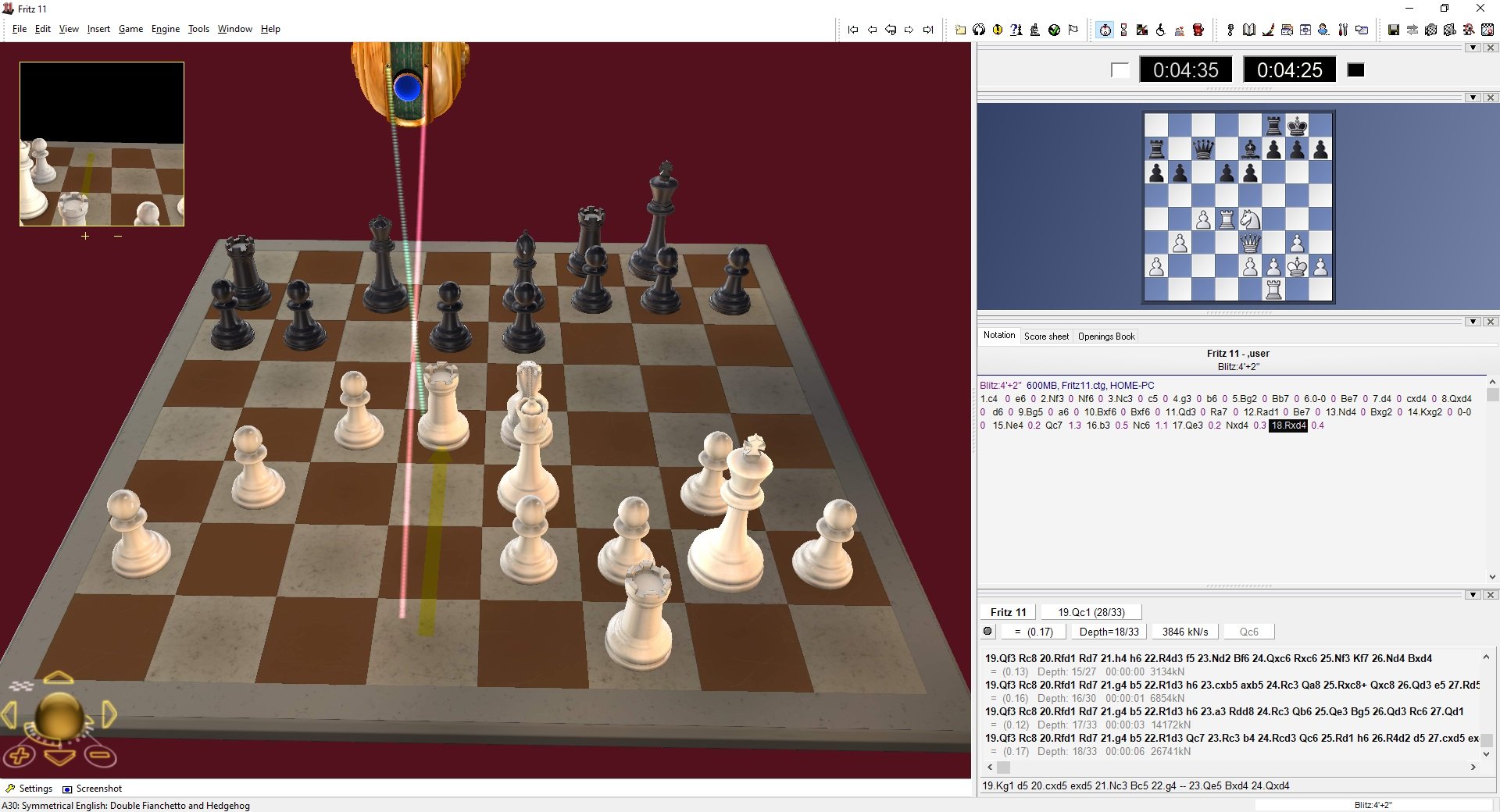Click the large take-back move arrow
The width and height of the screenshot is (1500, 812).
point(891,30)
